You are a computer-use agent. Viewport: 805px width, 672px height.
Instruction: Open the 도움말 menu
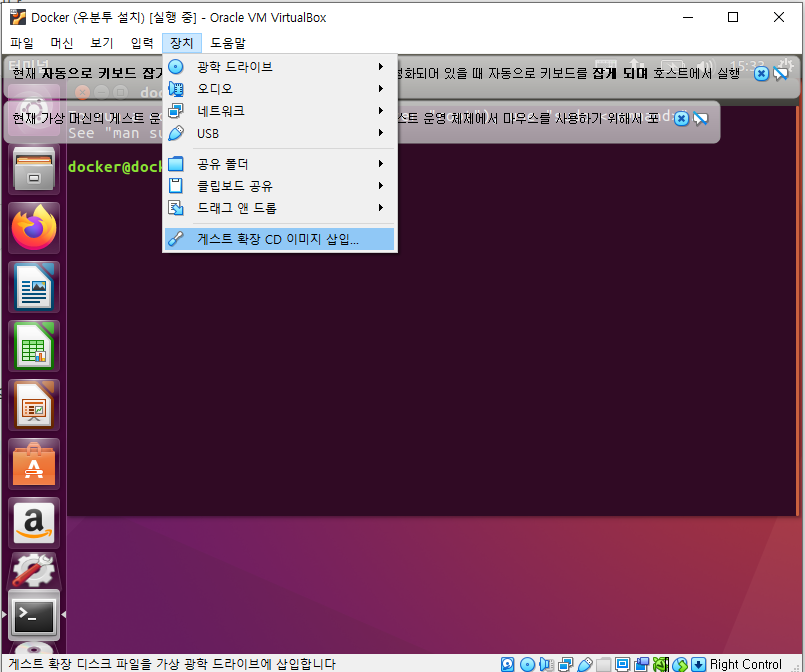tap(228, 43)
